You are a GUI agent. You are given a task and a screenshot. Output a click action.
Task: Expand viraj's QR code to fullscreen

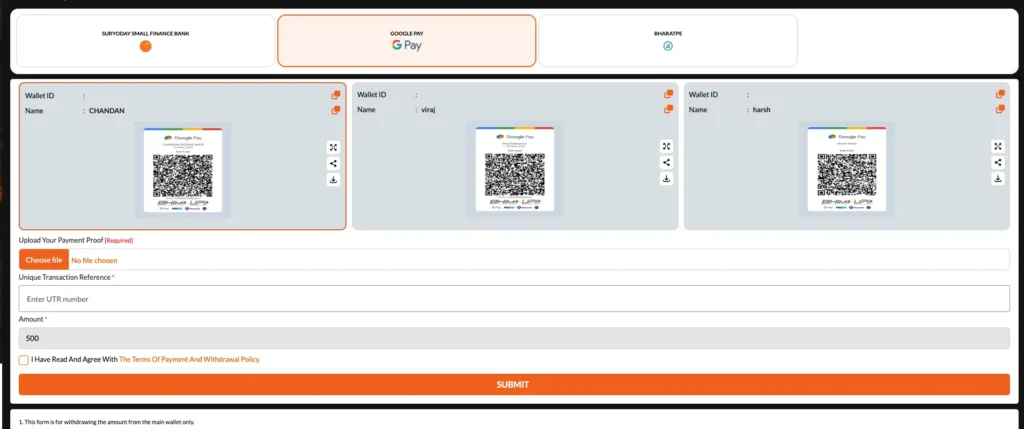coord(666,146)
